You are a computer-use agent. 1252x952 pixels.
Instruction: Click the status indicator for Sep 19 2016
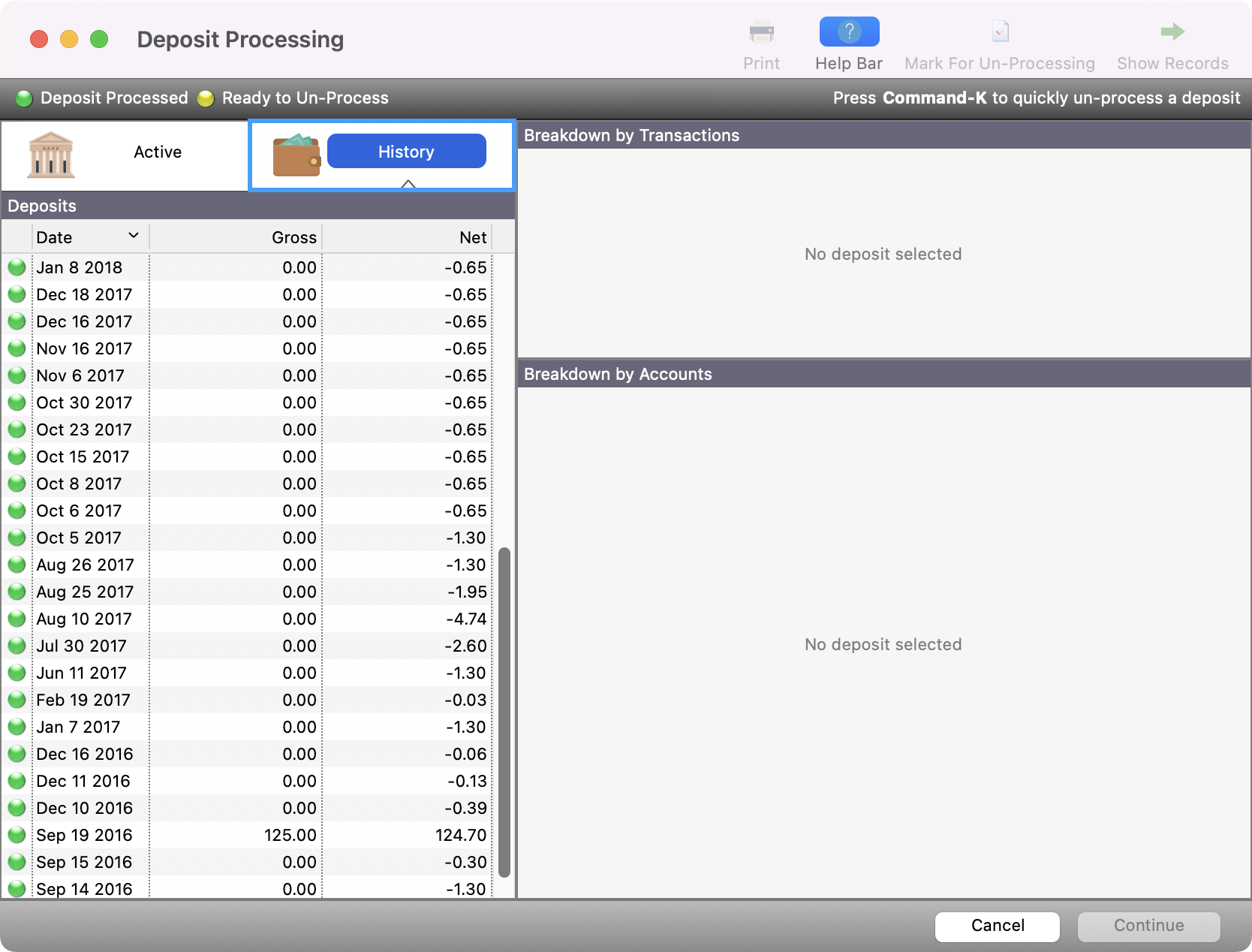coord(17,835)
